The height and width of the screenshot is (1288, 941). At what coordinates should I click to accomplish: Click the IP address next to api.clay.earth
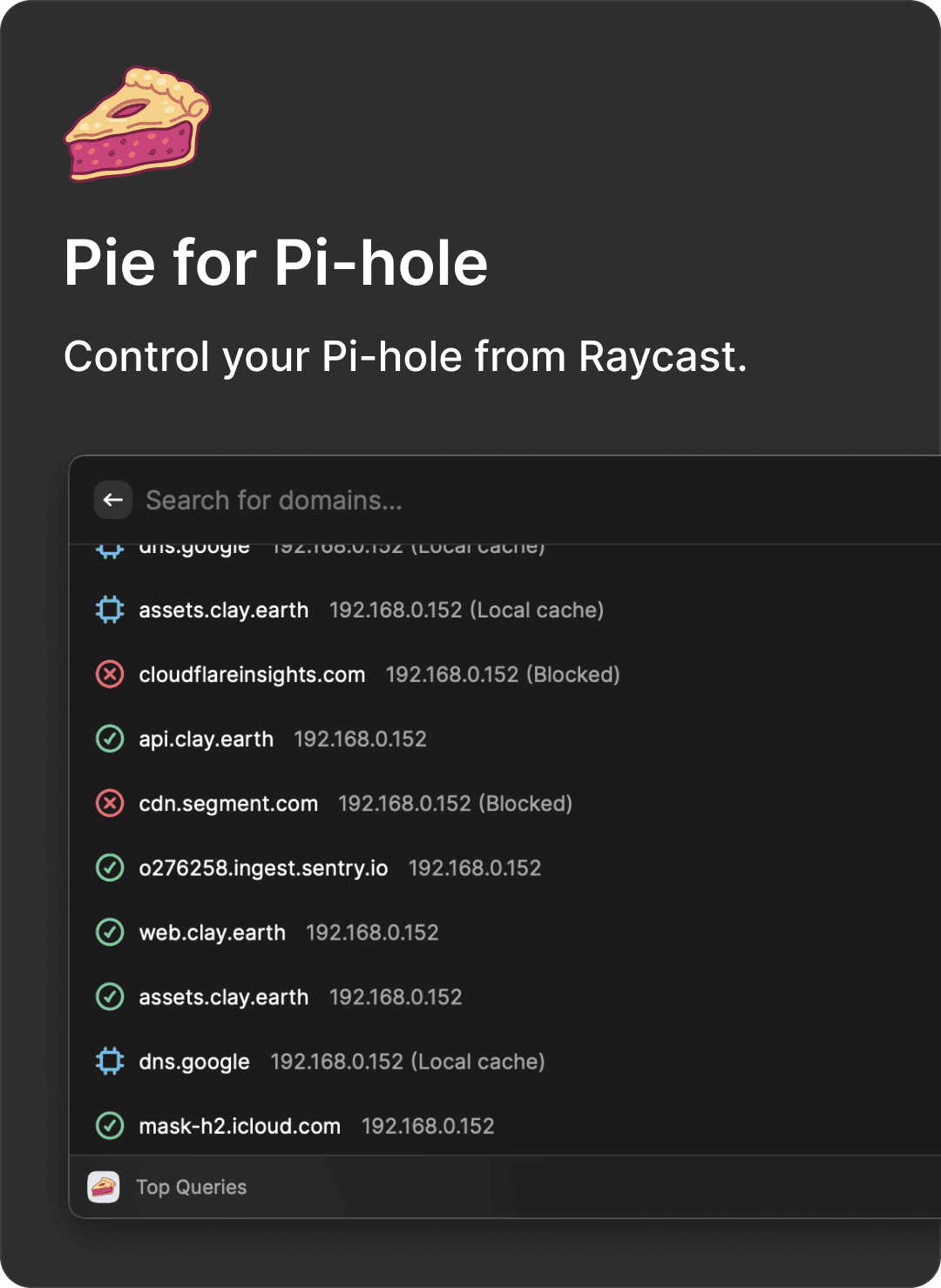pyautogui.click(x=361, y=739)
